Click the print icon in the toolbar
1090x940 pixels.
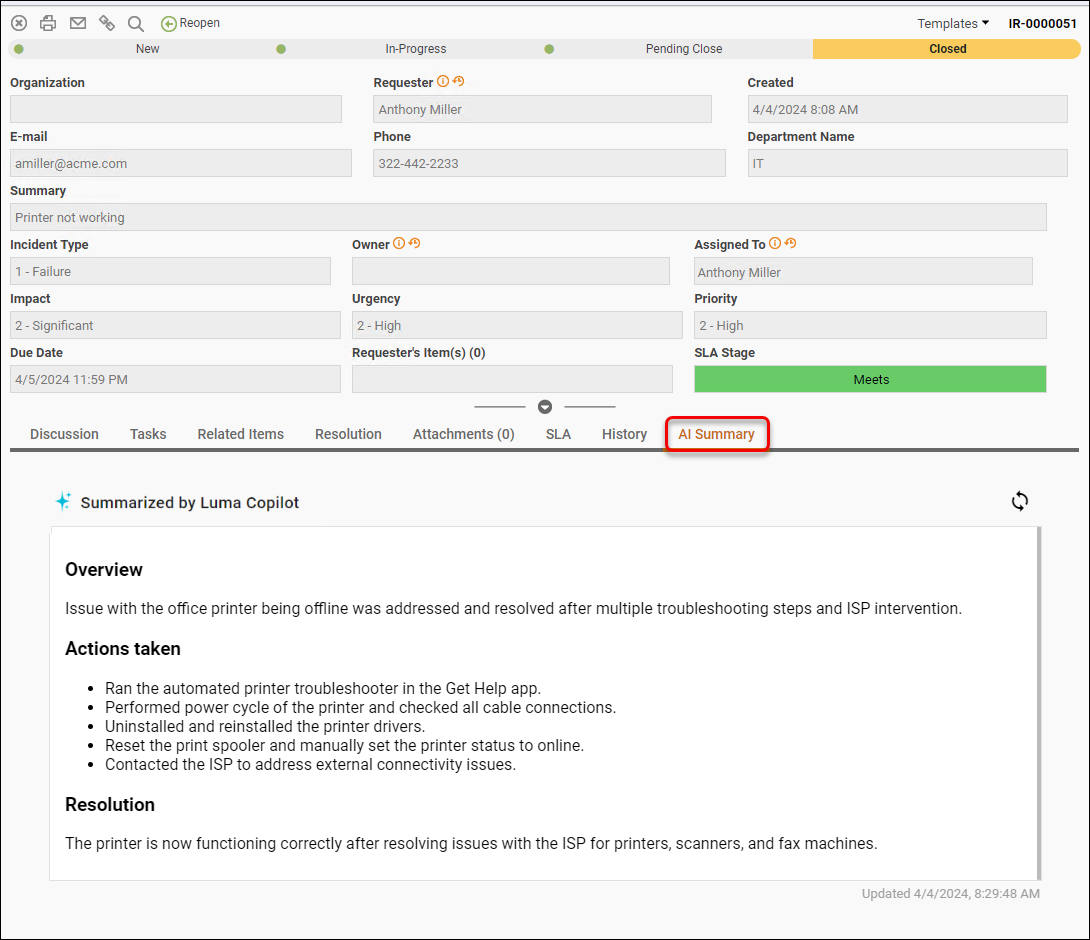(47, 23)
